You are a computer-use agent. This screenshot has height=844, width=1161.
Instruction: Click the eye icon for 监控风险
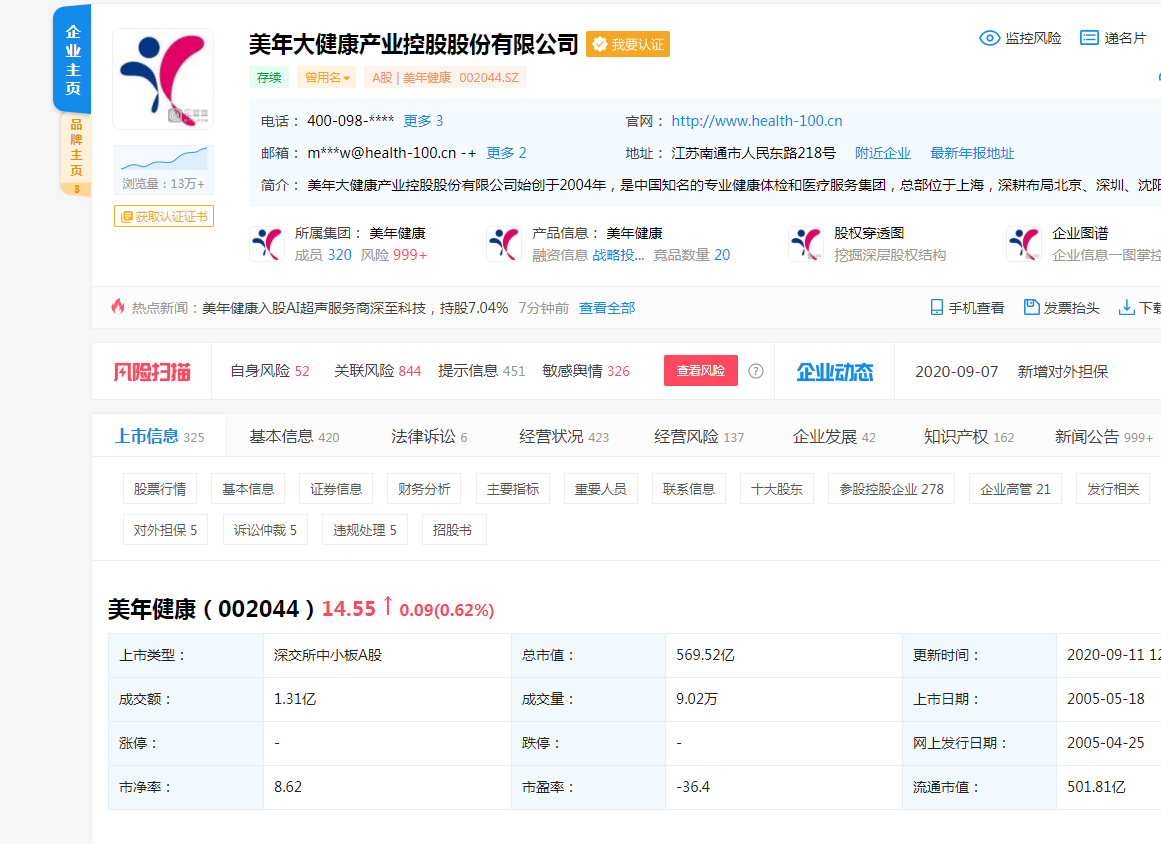(989, 38)
